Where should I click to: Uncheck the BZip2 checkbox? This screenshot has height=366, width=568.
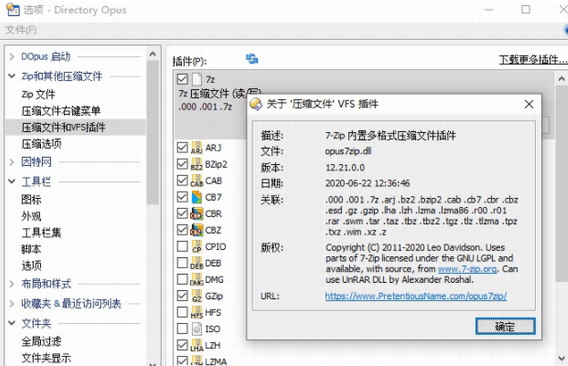[x=182, y=164]
